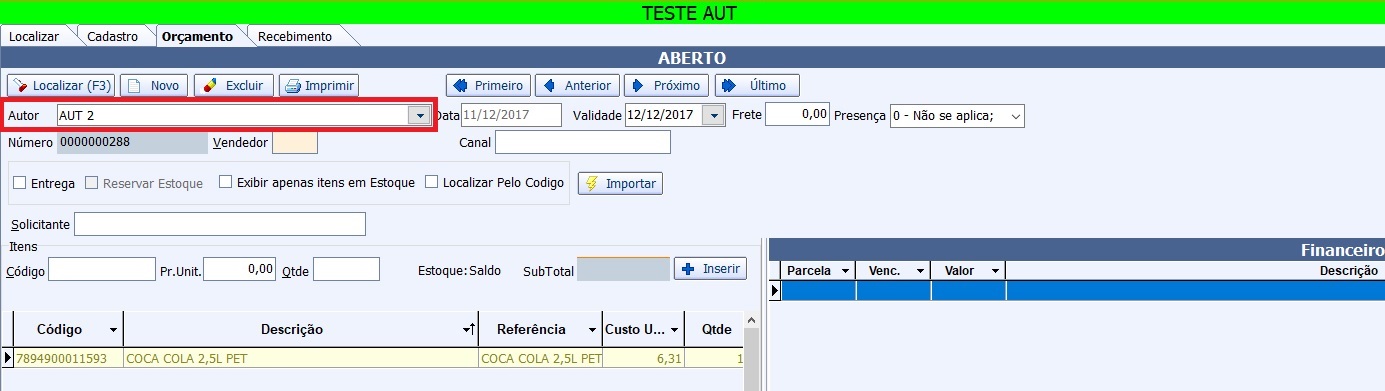Image resolution: width=1385 pixels, height=391 pixels.
Task: Expand the Autor dropdown
Action: (419, 116)
